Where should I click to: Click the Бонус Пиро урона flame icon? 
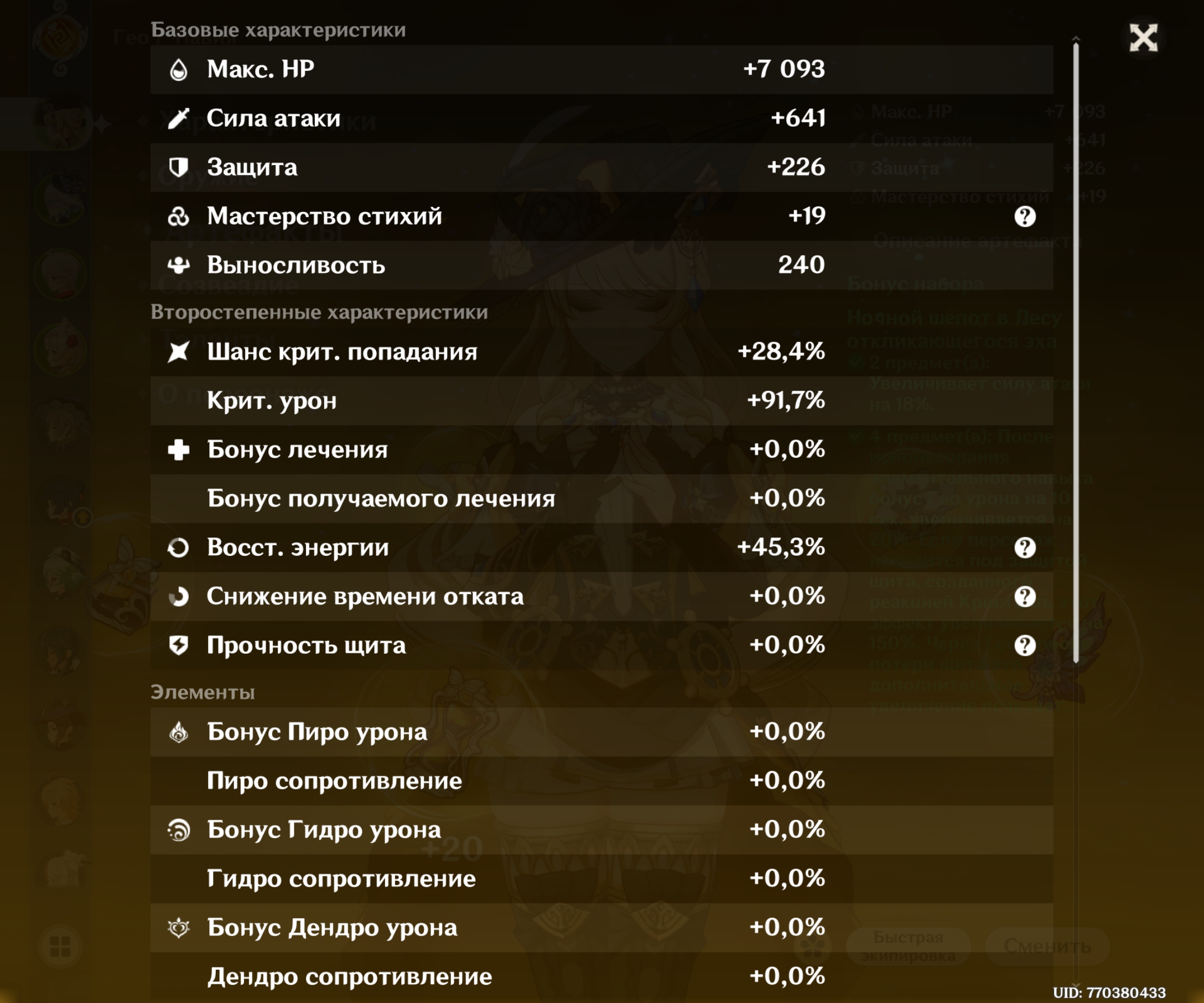coord(179,732)
